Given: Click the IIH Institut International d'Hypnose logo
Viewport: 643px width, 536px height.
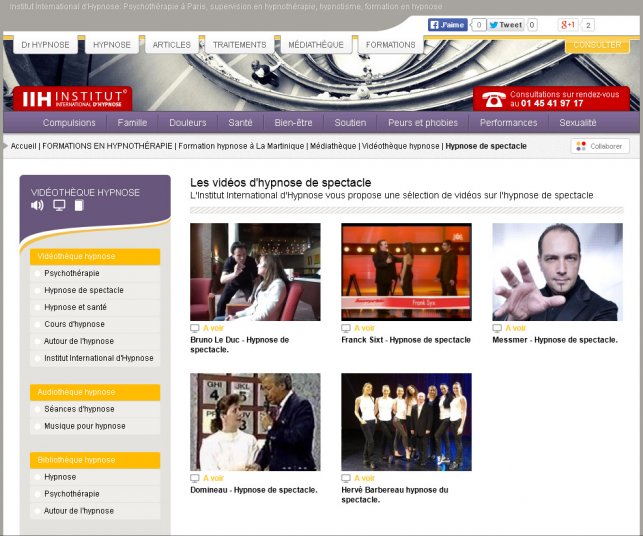Looking at the screenshot, I should [73, 98].
